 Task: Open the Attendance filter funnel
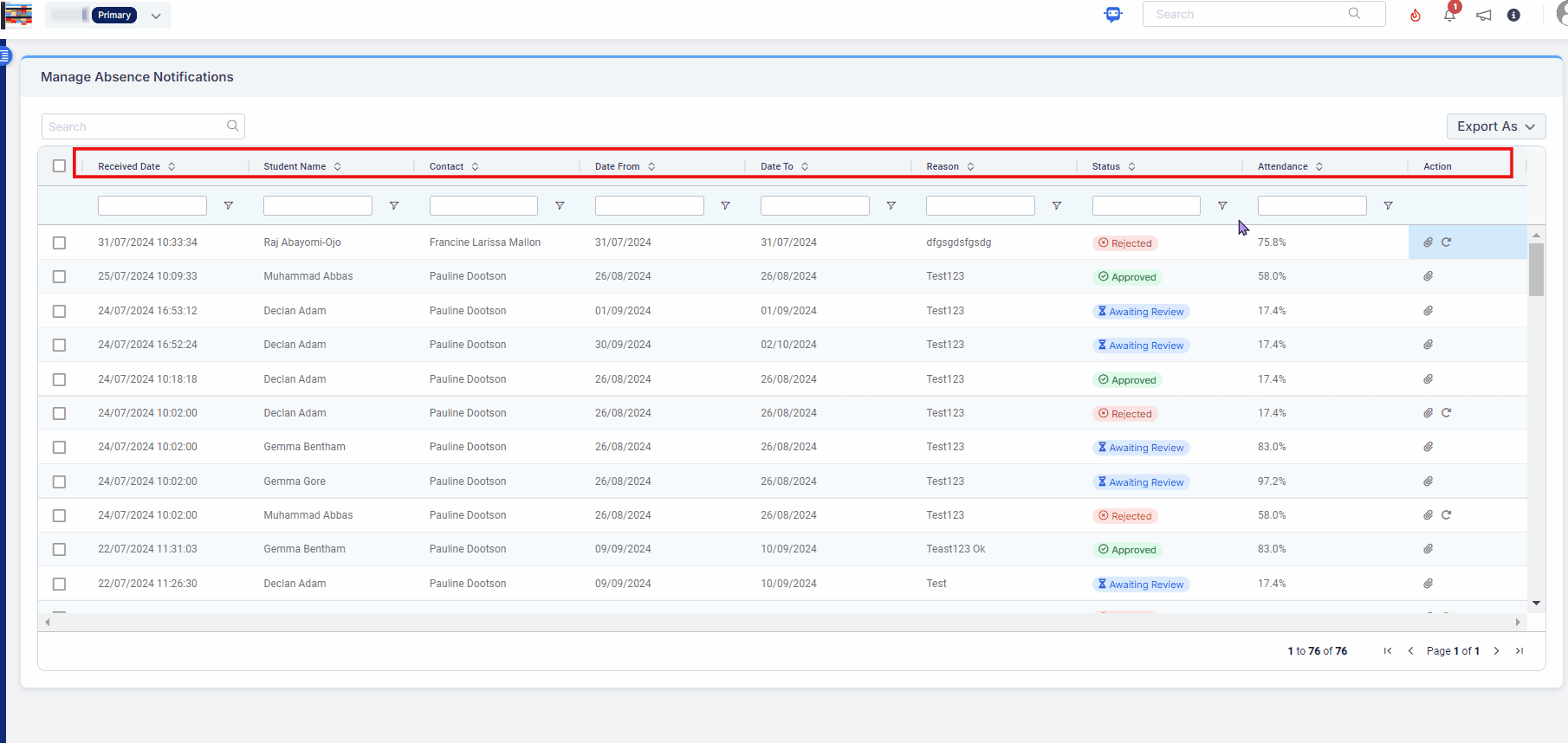point(1388,205)
